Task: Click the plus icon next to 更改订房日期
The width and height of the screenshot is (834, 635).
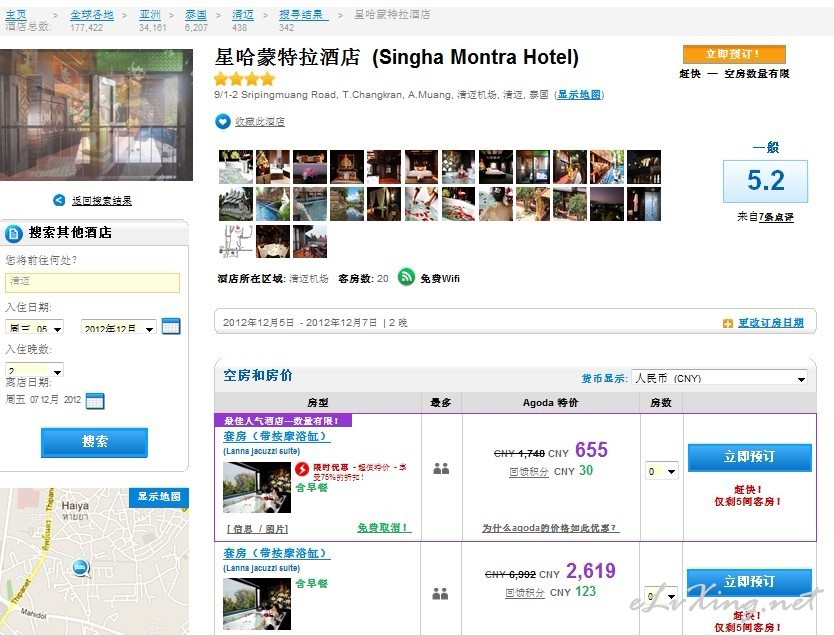Action: (728, 323)
